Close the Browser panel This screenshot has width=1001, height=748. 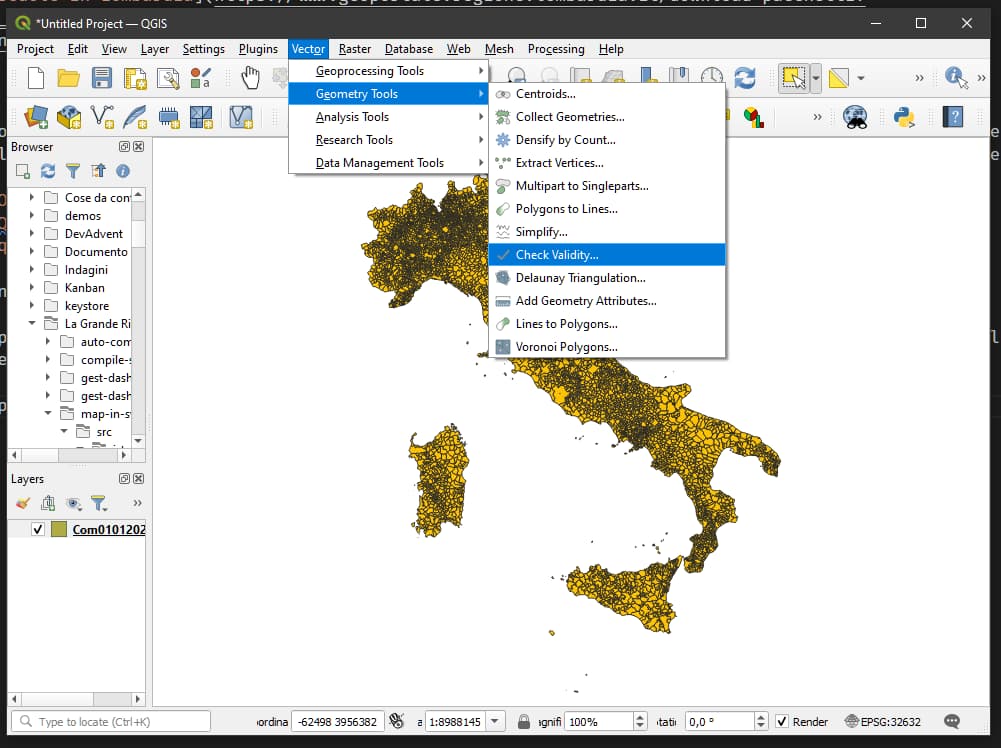(x=138, y=147)
